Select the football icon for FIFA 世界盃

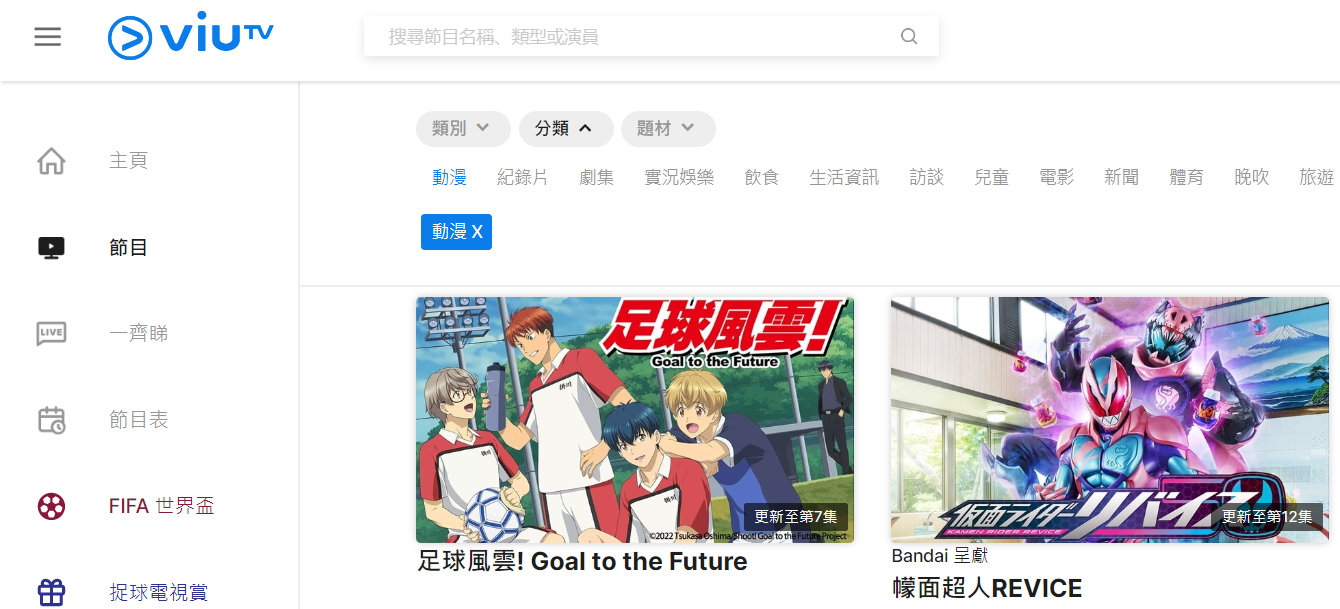point(51,506)
